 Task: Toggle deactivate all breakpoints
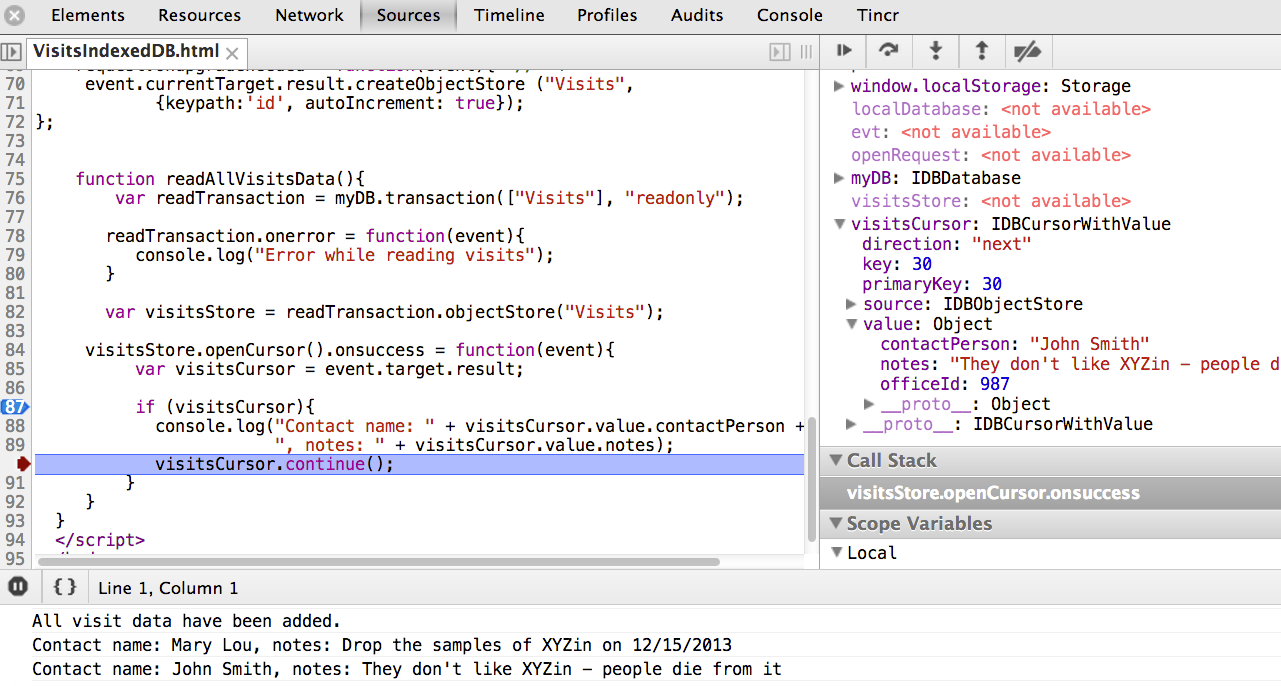(1027, 50)
